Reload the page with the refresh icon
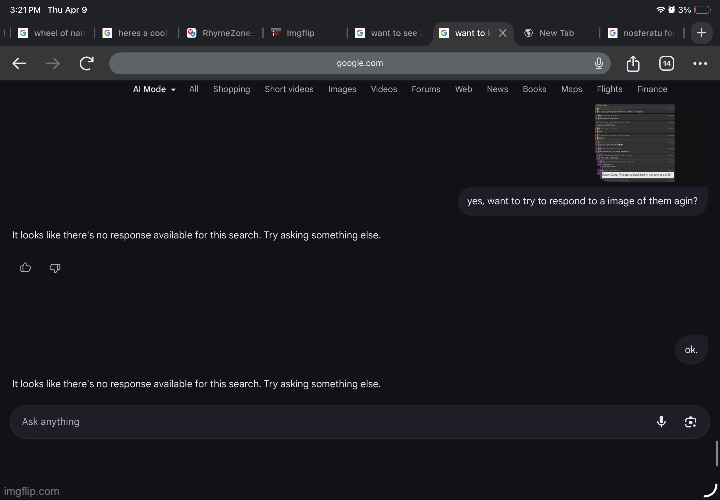The image size is (720, 500). pos(87,63)
